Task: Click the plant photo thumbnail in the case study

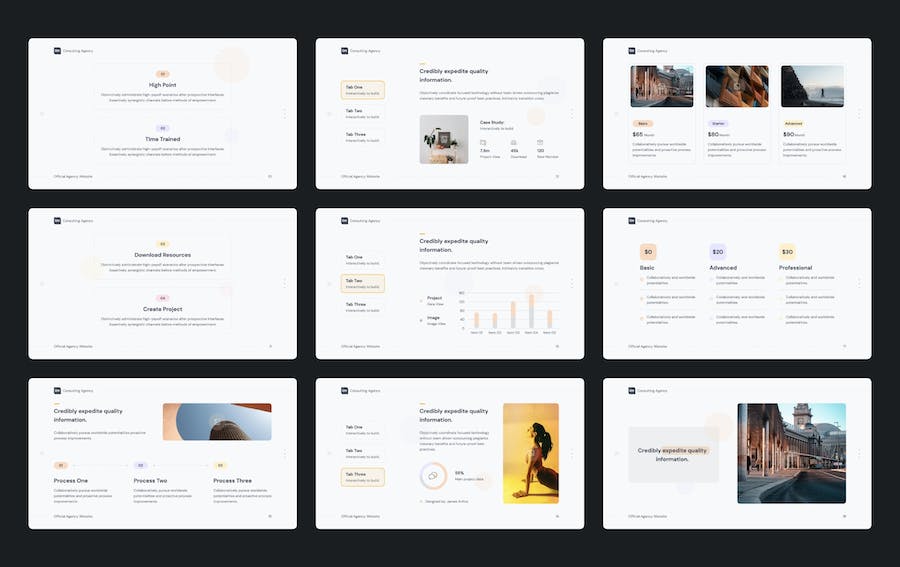Action: (444, 139)
